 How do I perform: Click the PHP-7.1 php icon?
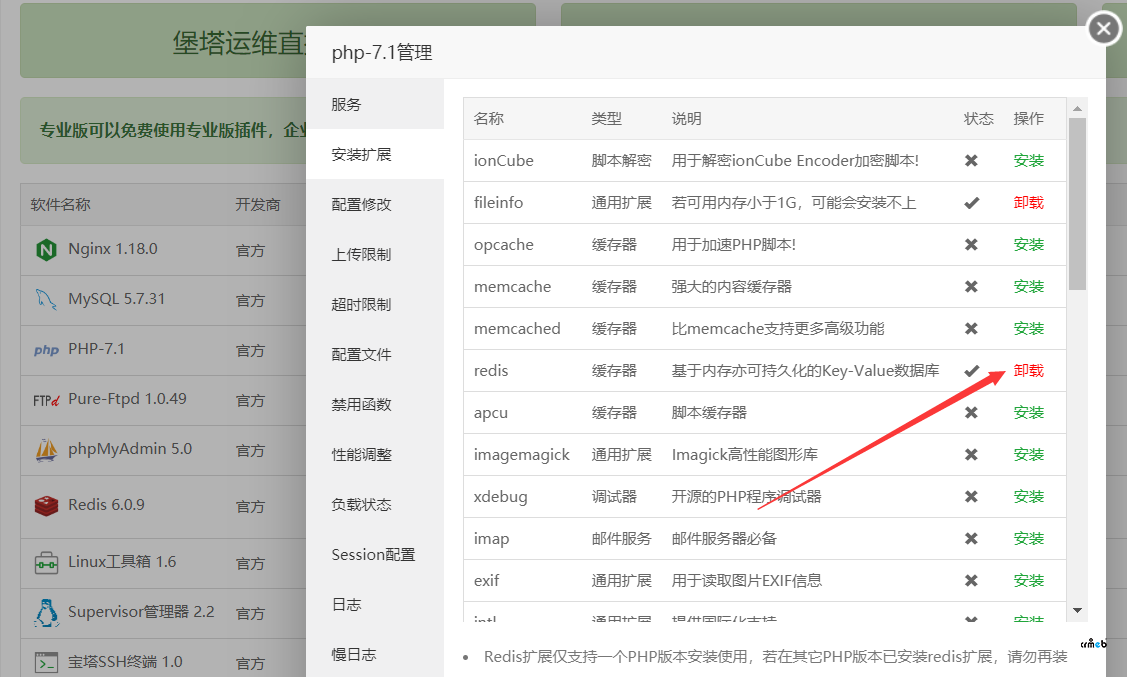pos(46,350)
